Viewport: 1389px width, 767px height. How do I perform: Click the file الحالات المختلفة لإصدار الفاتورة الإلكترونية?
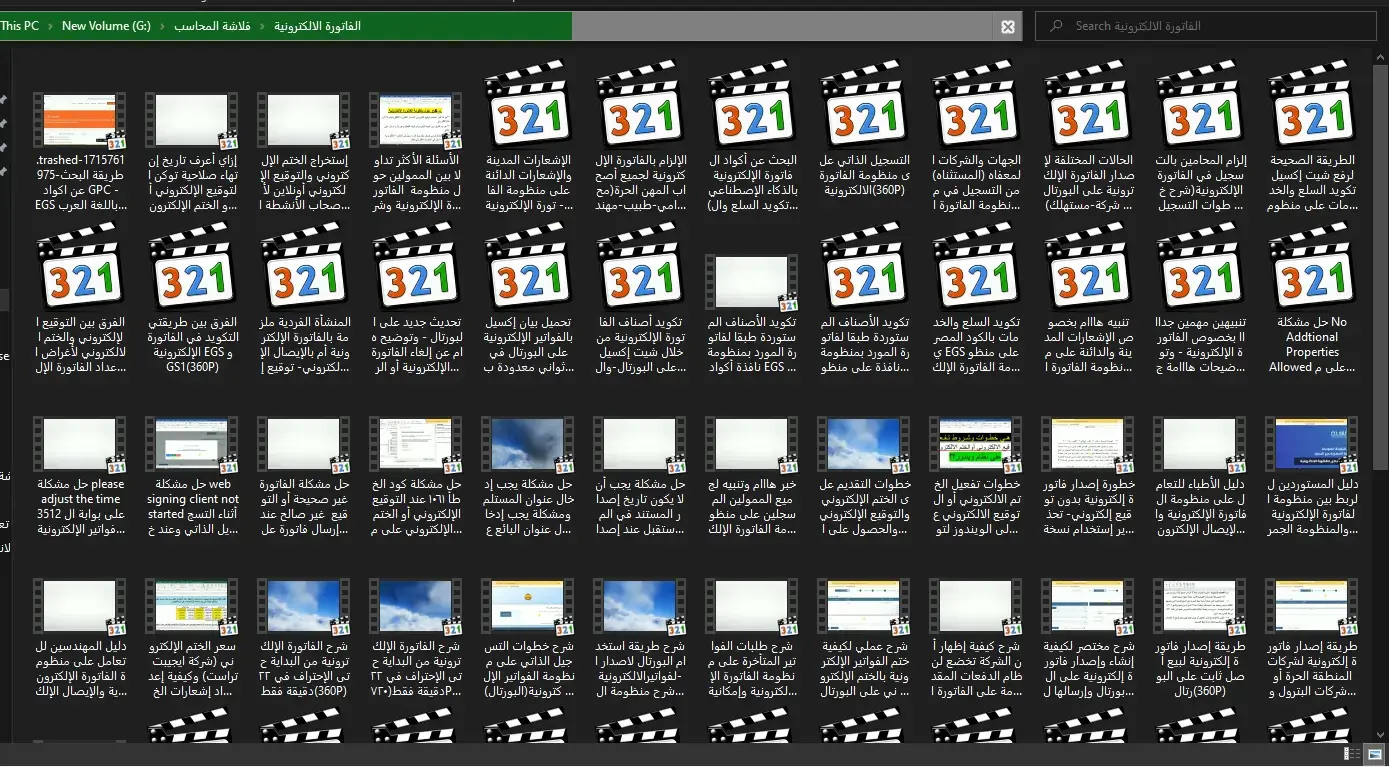(1089, 137)
